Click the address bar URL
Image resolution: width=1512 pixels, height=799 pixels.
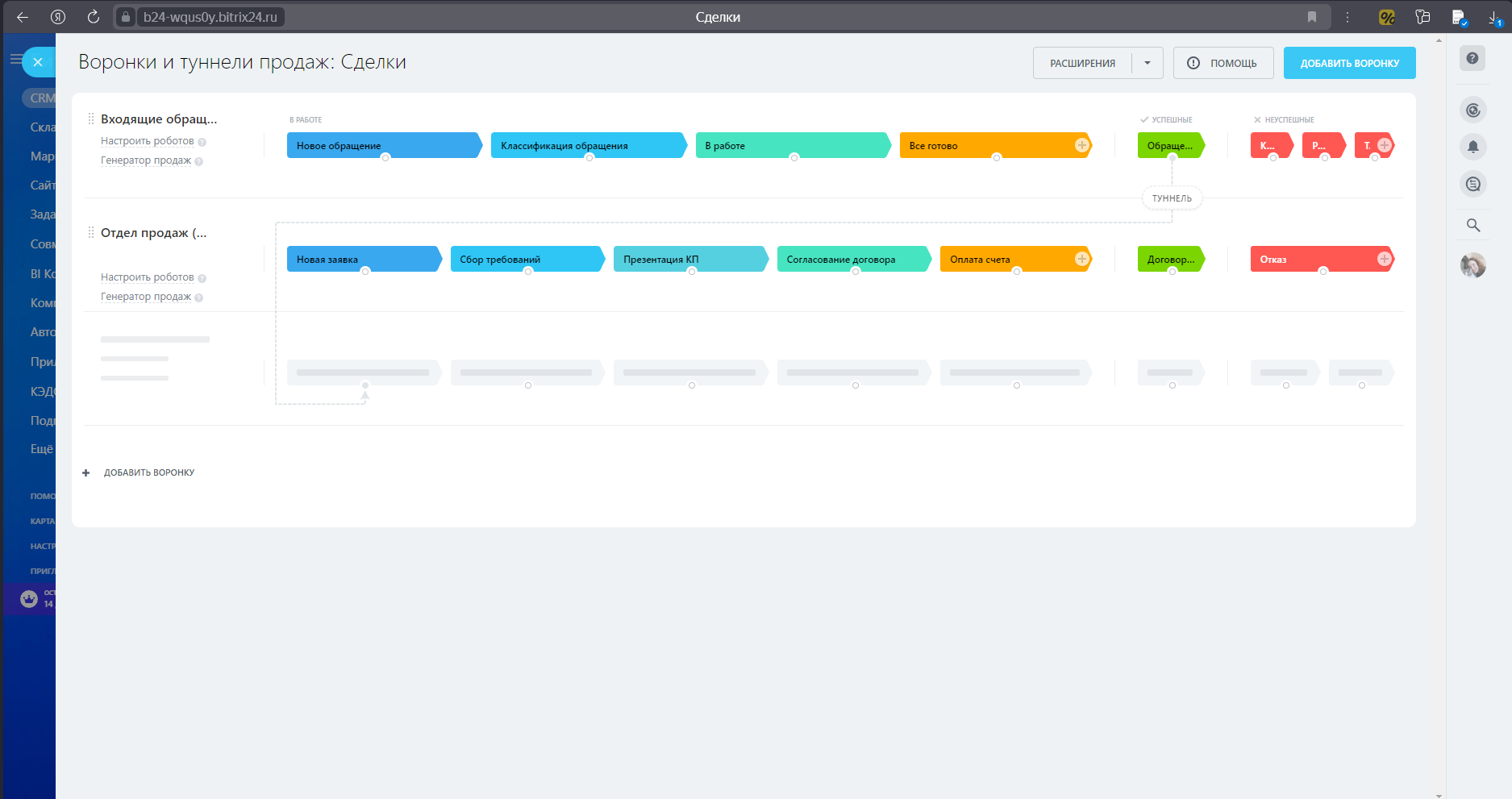pos(210,17)
